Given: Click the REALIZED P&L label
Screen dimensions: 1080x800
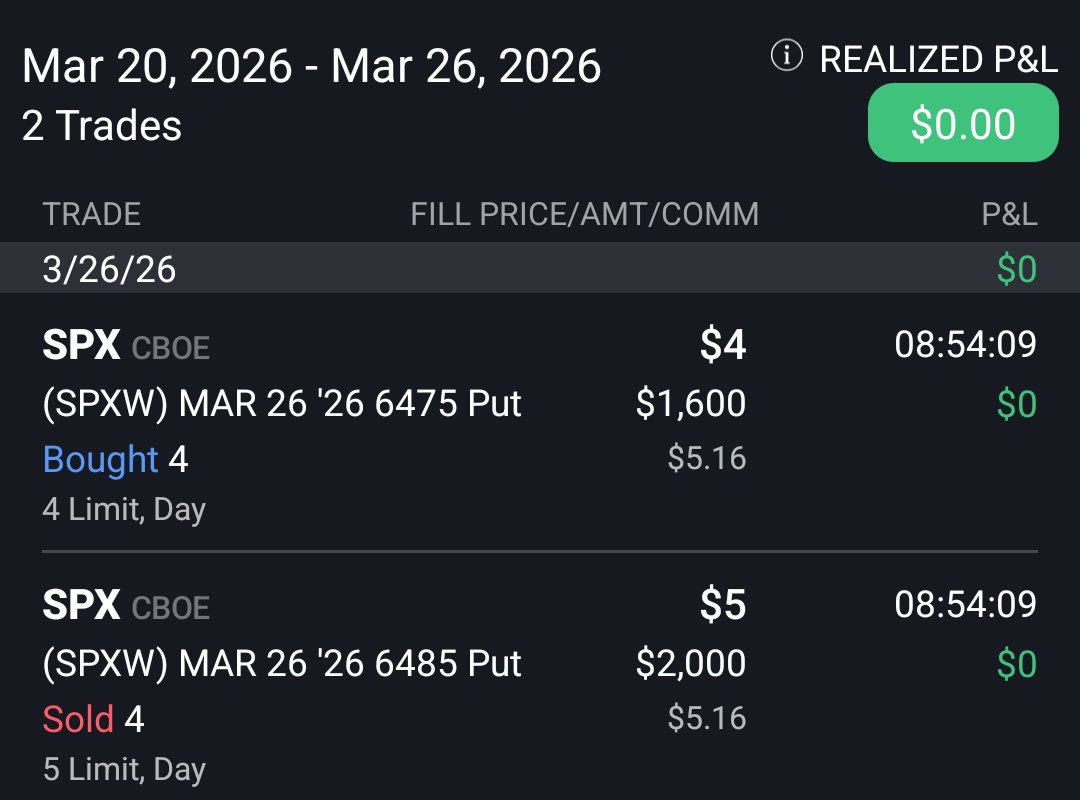Looking at the screenshot, I should [938, 59].
